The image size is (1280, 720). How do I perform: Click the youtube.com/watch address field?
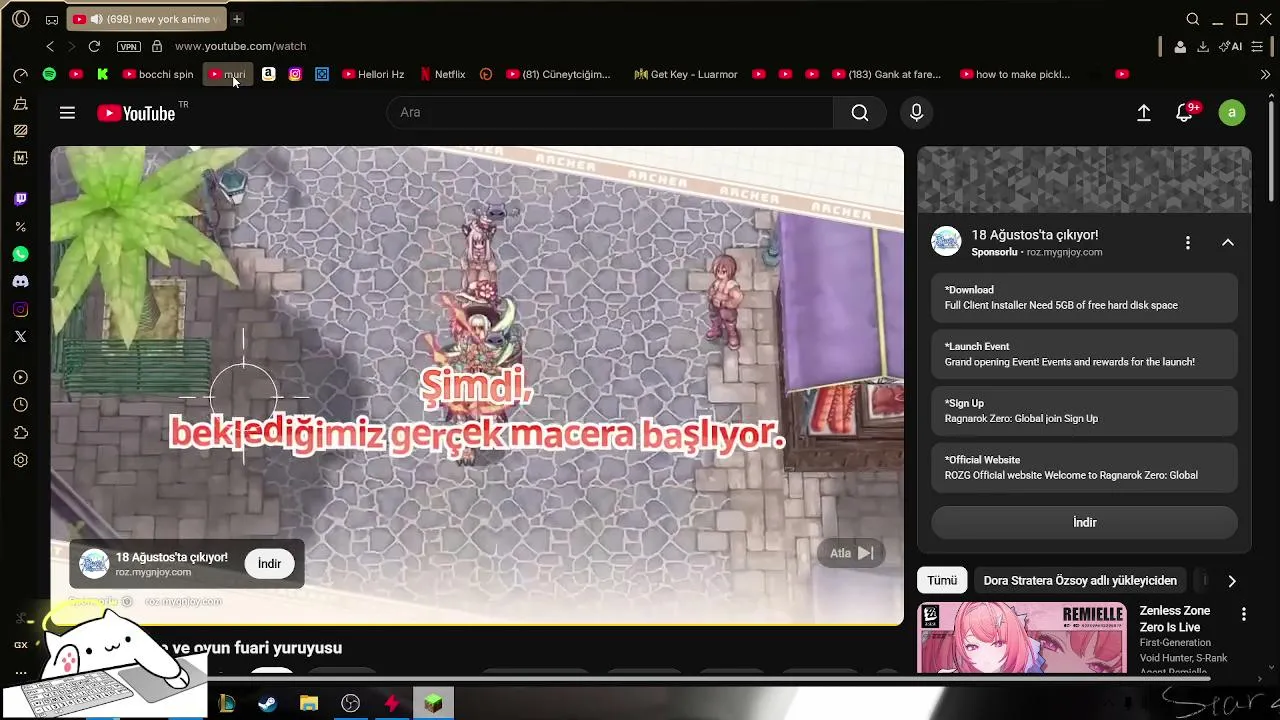point(240,46)
